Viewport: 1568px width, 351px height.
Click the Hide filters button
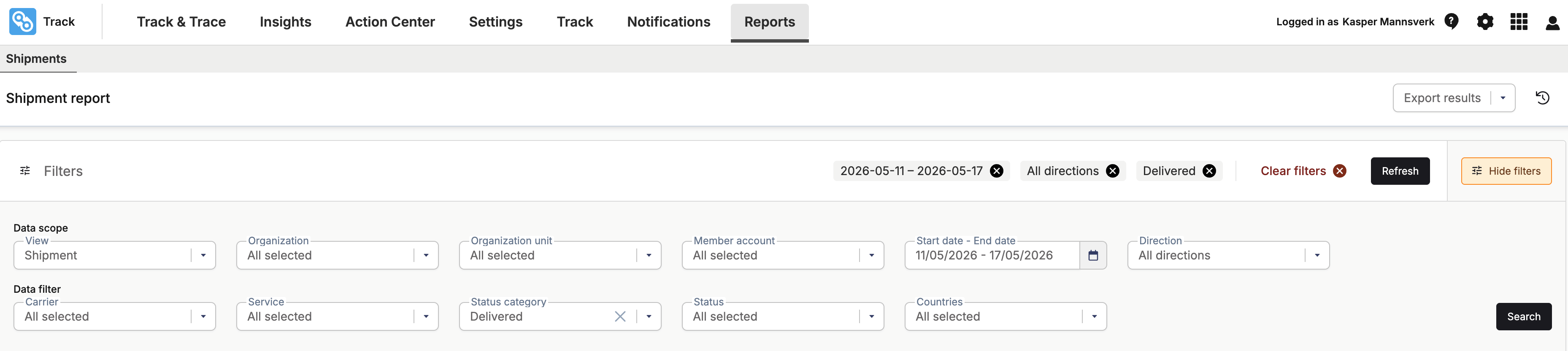(1506, 171)
